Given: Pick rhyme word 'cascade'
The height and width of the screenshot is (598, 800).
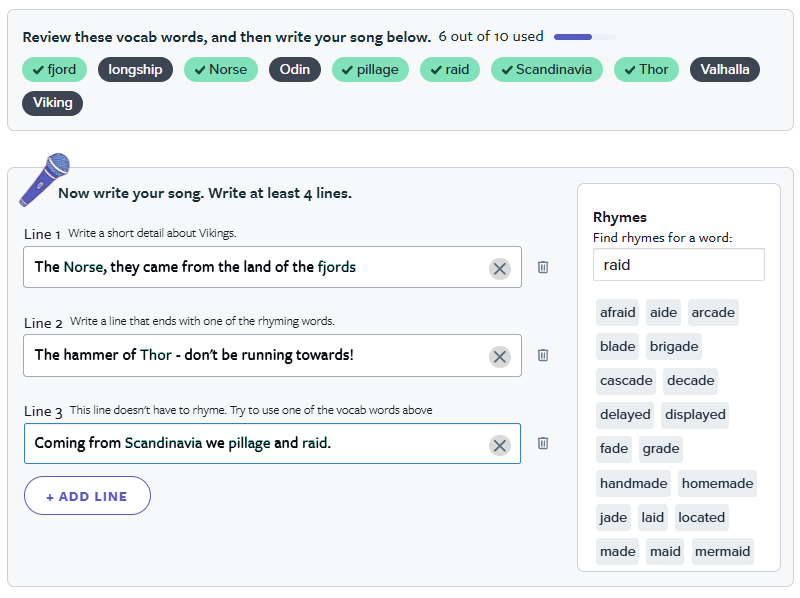Looking at the screenshot, I should 626,381.
